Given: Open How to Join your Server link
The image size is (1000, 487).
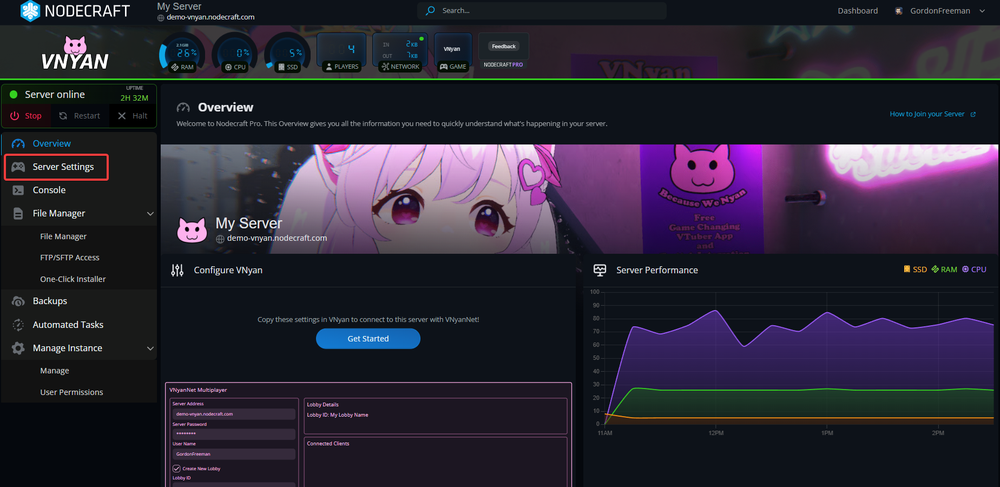Looking at the screenshot, I should tap(932, 114).
